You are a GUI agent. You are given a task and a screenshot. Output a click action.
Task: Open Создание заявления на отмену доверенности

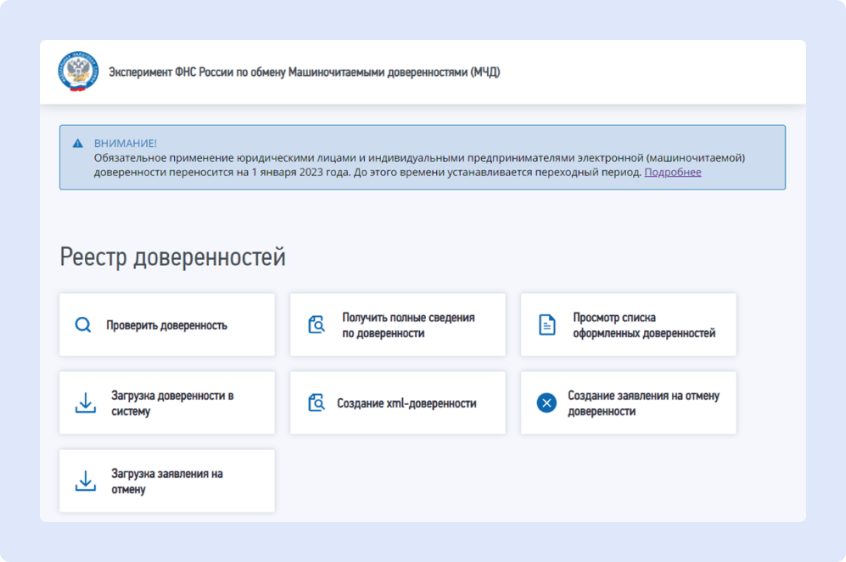643,403
